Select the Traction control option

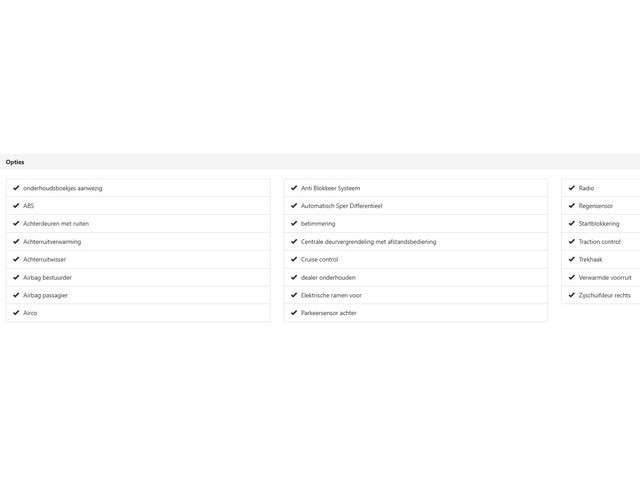coord(601,242)
